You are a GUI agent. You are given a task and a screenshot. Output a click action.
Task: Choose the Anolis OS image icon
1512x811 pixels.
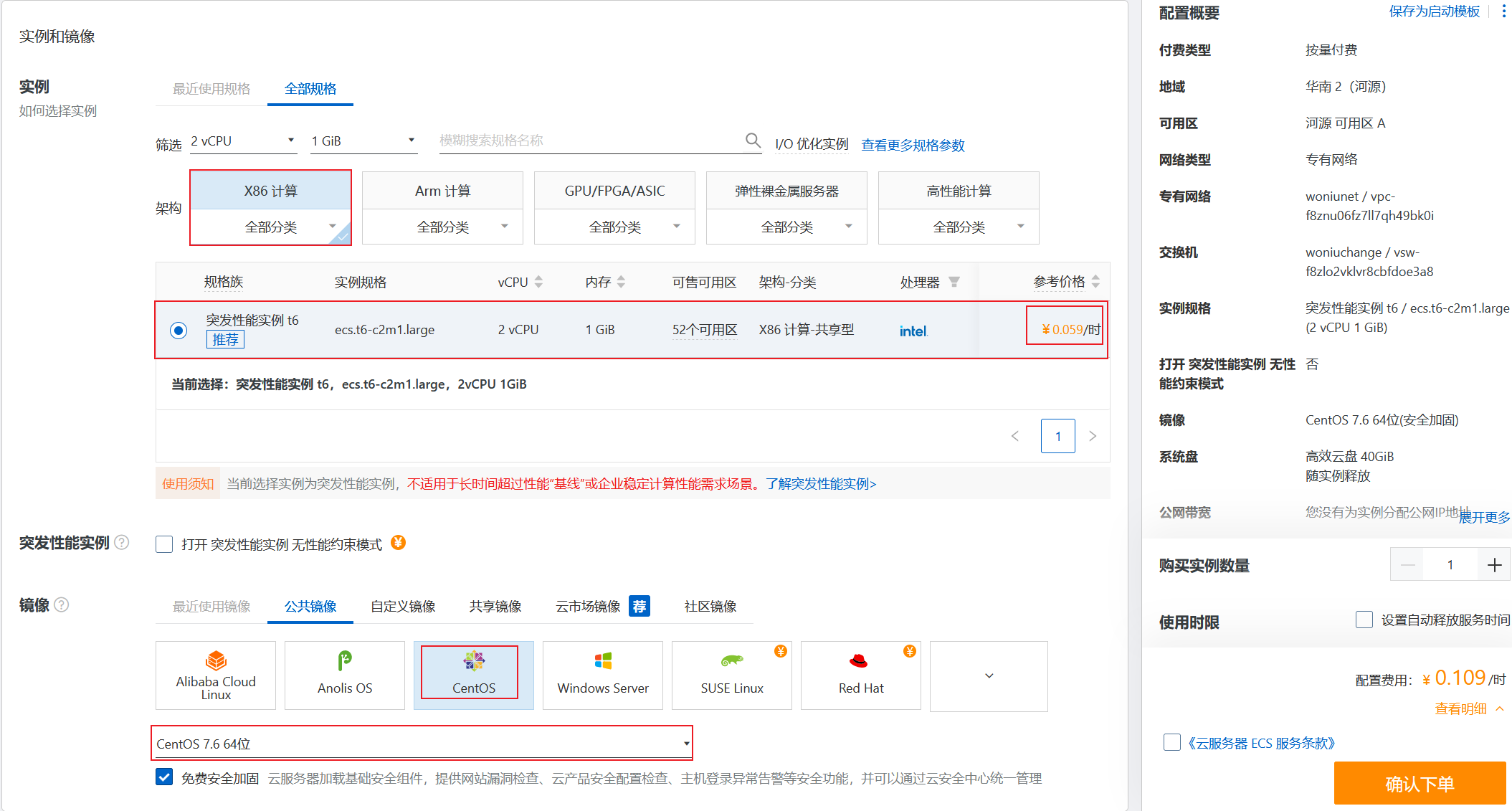pyautogui.click(x=345, y=660)
